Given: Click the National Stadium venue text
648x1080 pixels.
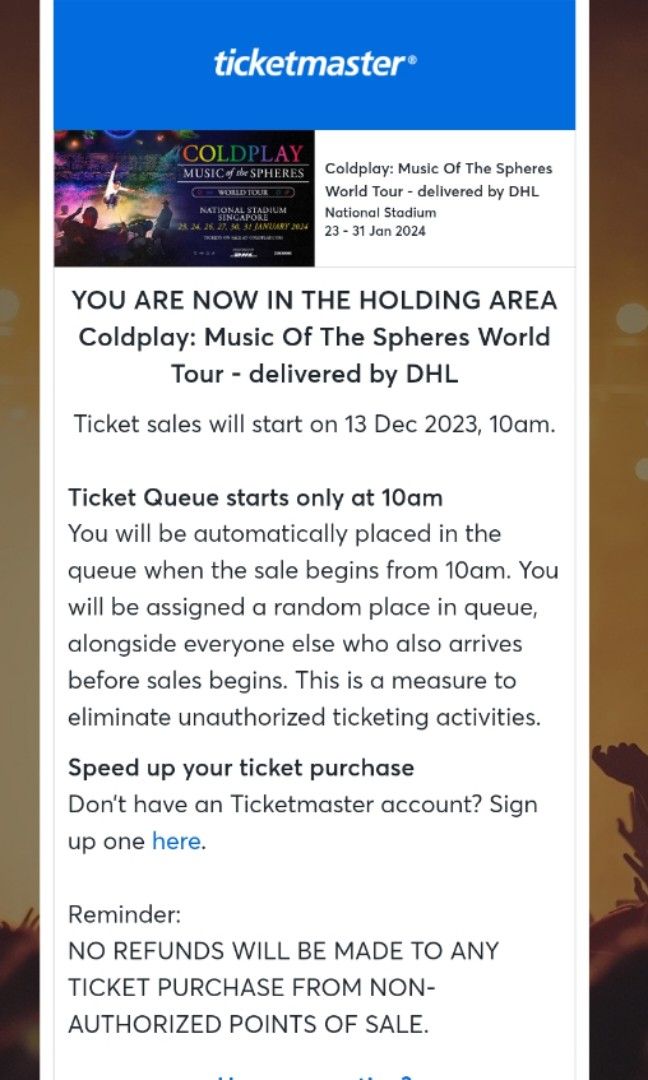Looking at the screenshot, I should point(383,211).
